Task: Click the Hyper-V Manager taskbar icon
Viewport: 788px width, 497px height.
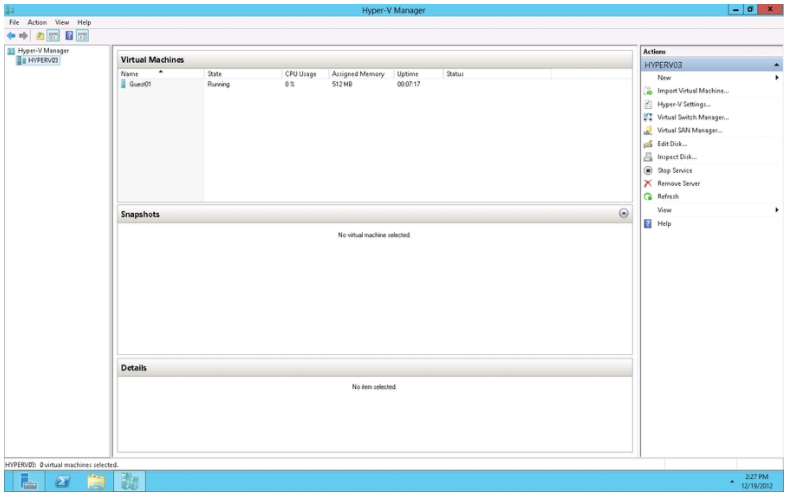Action: [x=130, y=481]
